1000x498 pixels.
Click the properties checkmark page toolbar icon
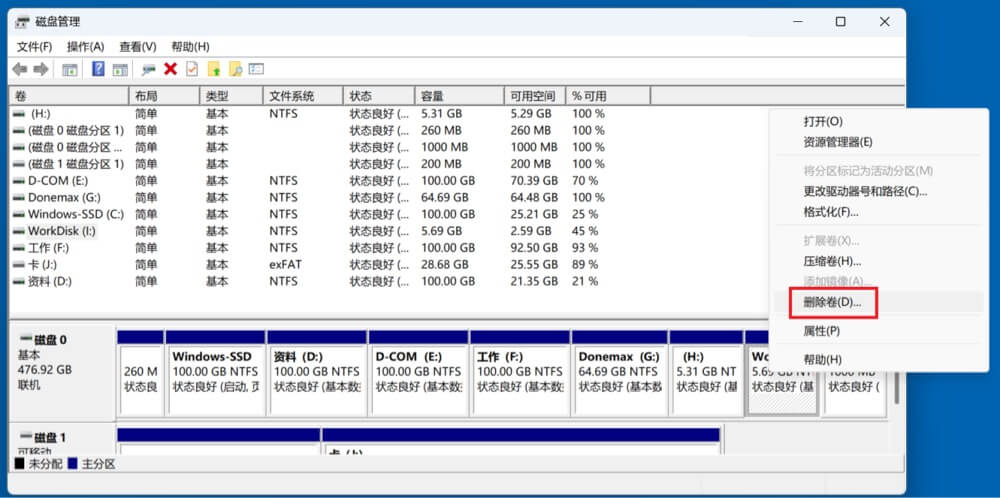tap(192, 69)
